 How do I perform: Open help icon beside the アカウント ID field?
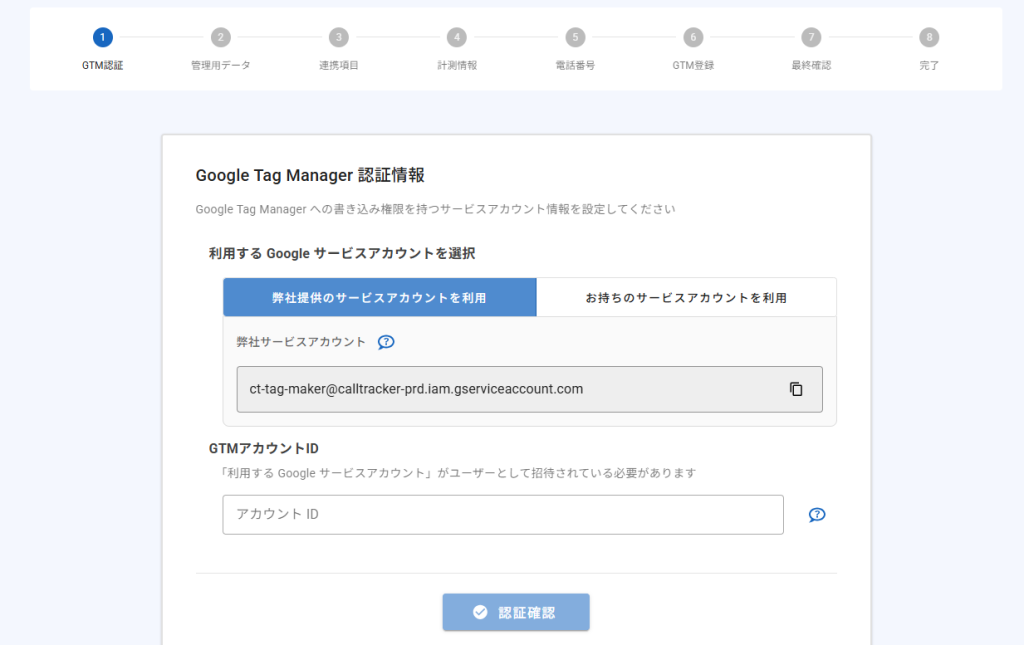tap(816, 515)
